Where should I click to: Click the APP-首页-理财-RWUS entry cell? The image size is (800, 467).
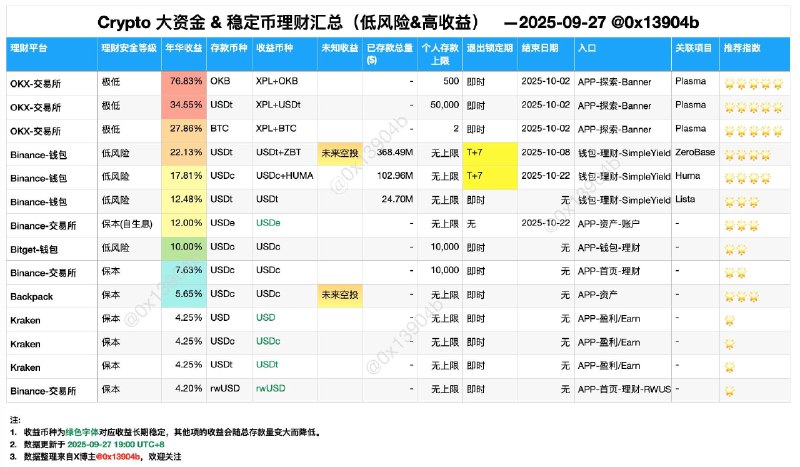point(624,389)
